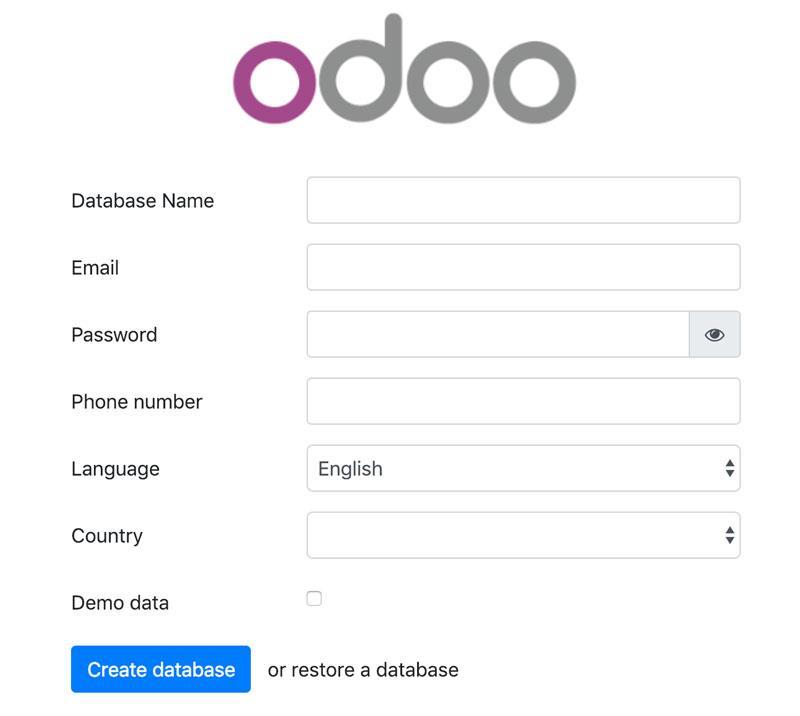Image resolution: width=800 pixels, height=716 pixels.
Task: Click the Create database button
Action: pos(160,669)
